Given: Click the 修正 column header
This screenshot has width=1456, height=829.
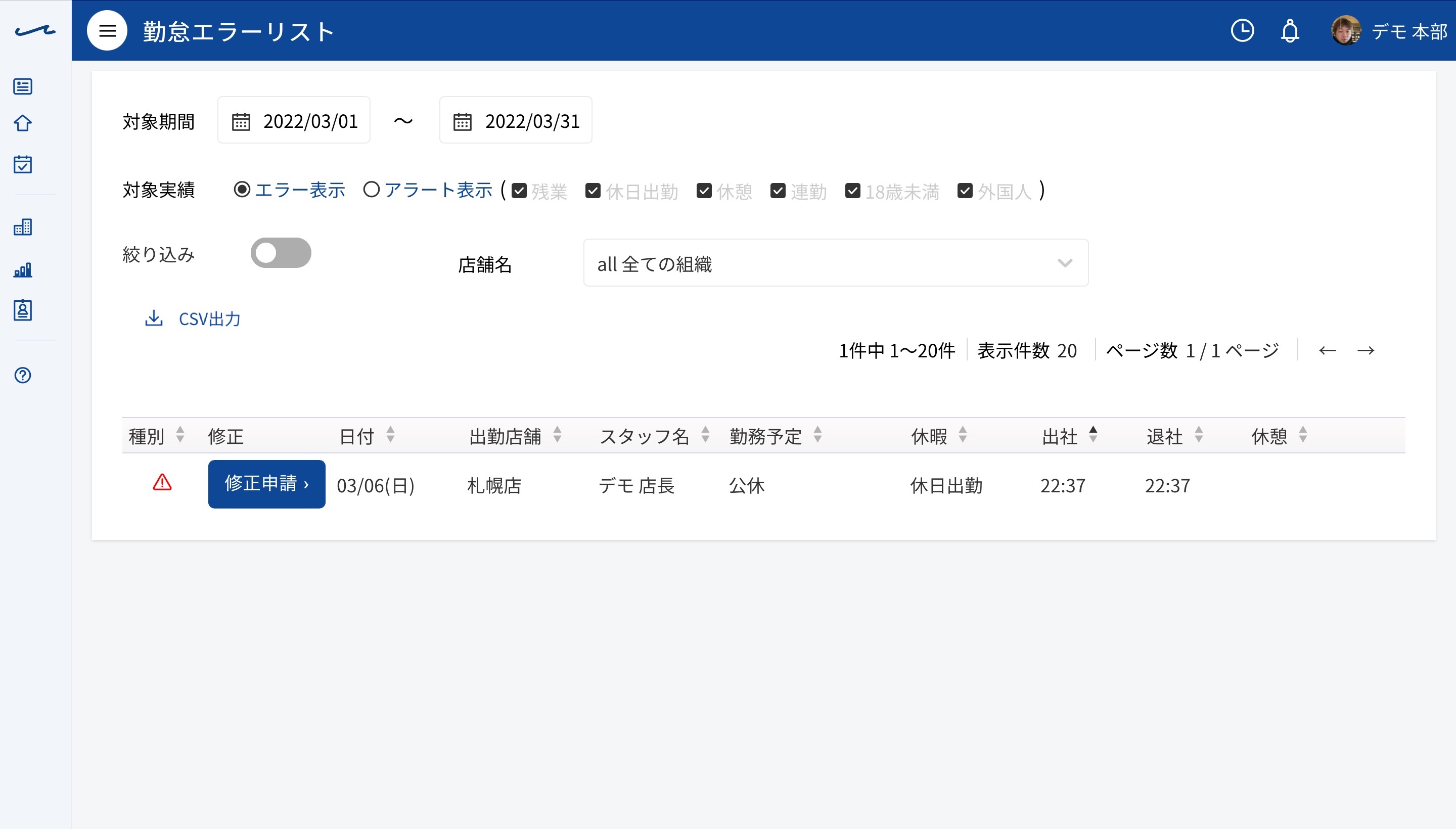Looking at the screenshot, I should (226, 436).
